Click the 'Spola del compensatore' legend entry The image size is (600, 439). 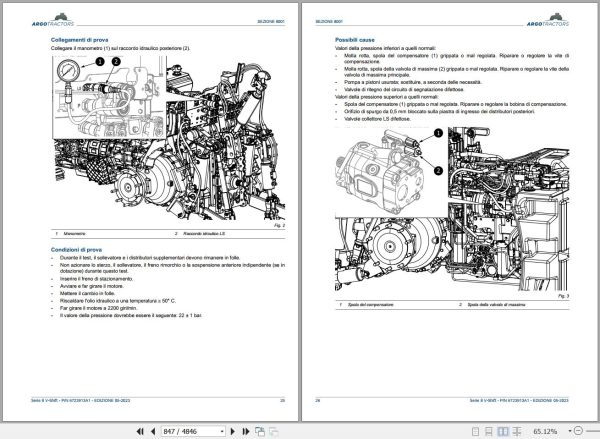(370, 305)
